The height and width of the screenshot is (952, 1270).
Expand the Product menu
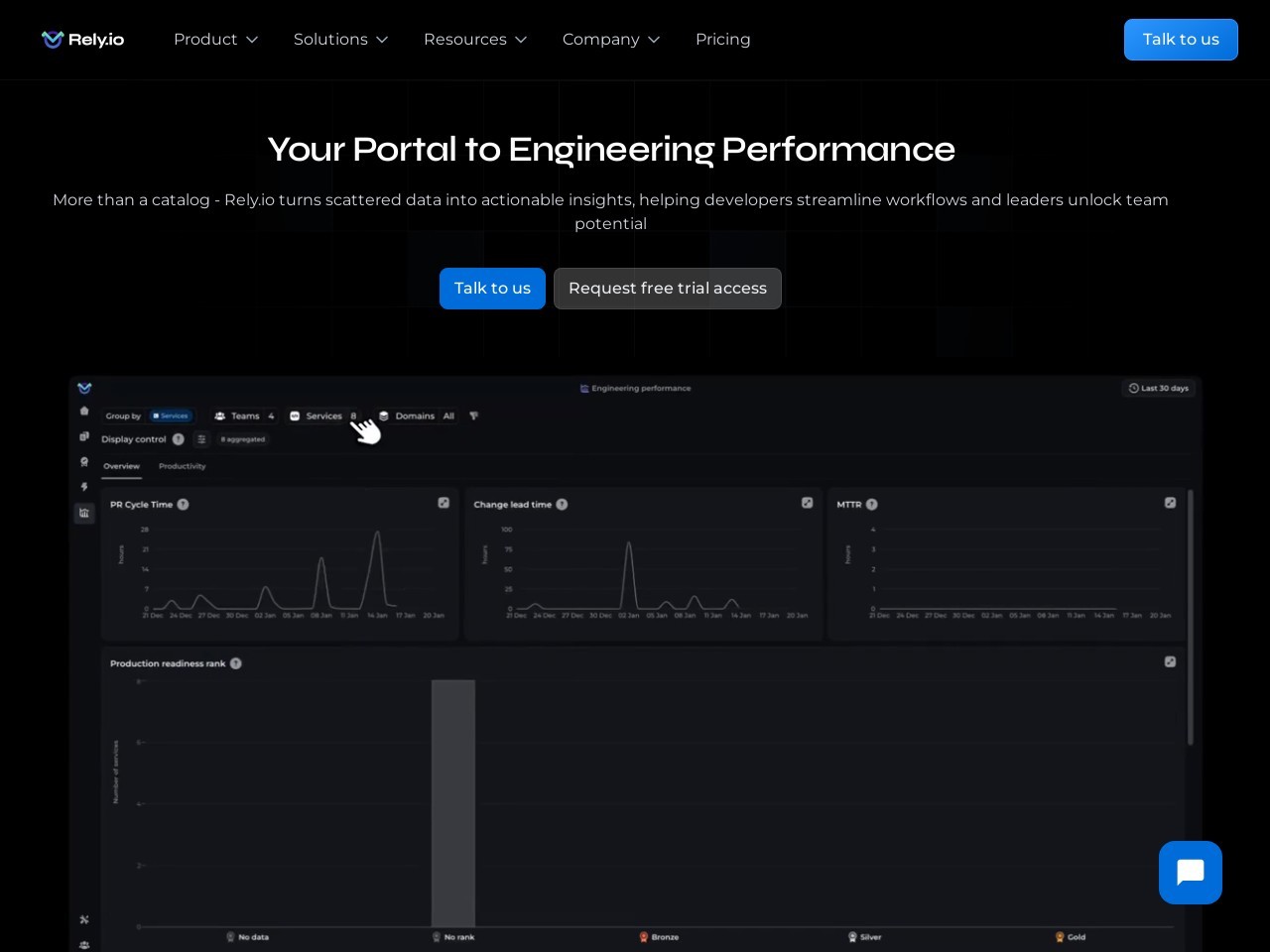[215, 40]
